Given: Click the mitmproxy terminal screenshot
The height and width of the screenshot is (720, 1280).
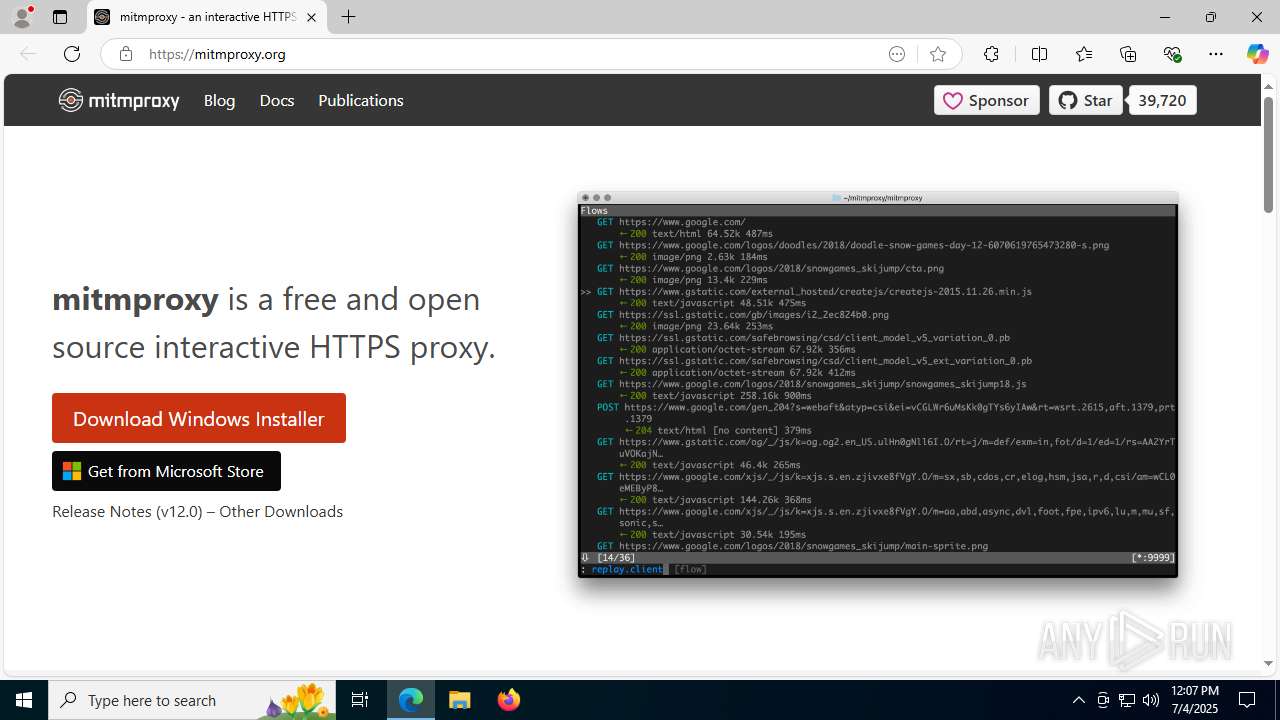Looking at the screenshot, I should pyautogui.click(x=878, y=385).
